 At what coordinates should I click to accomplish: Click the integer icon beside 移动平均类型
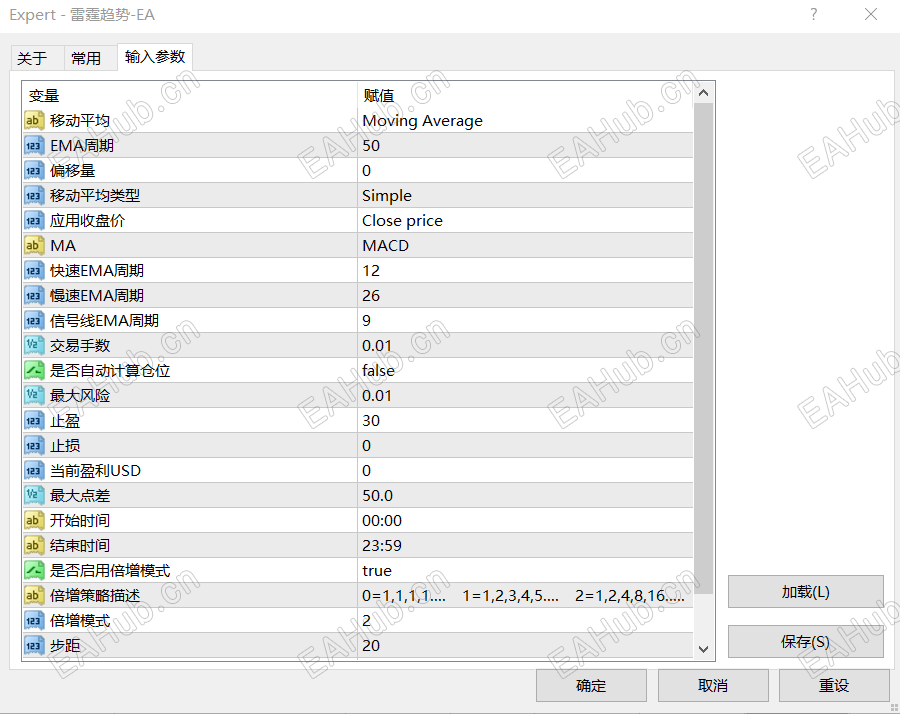(34, 196)
